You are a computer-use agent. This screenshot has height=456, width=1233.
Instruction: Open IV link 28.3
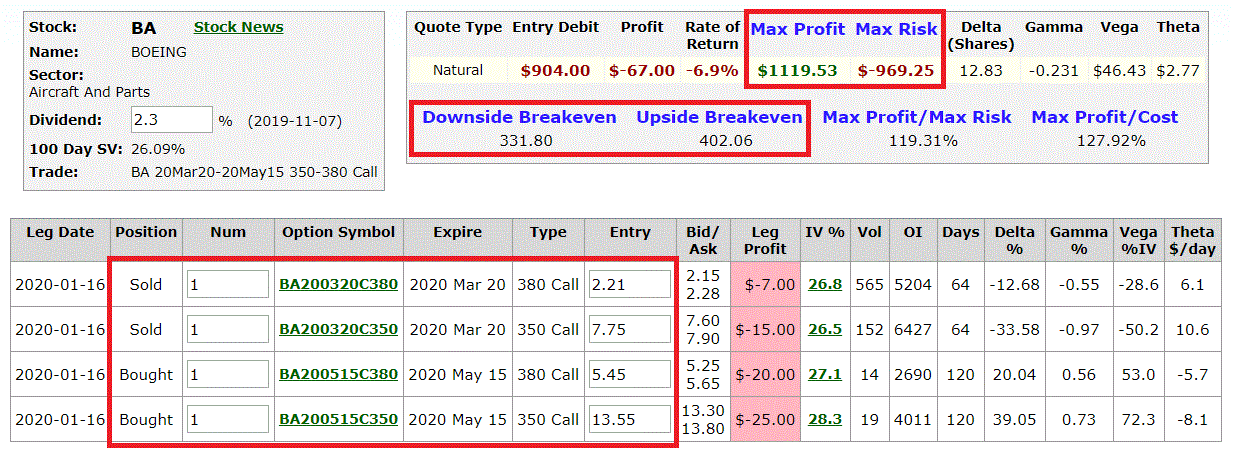pos(825,419)
